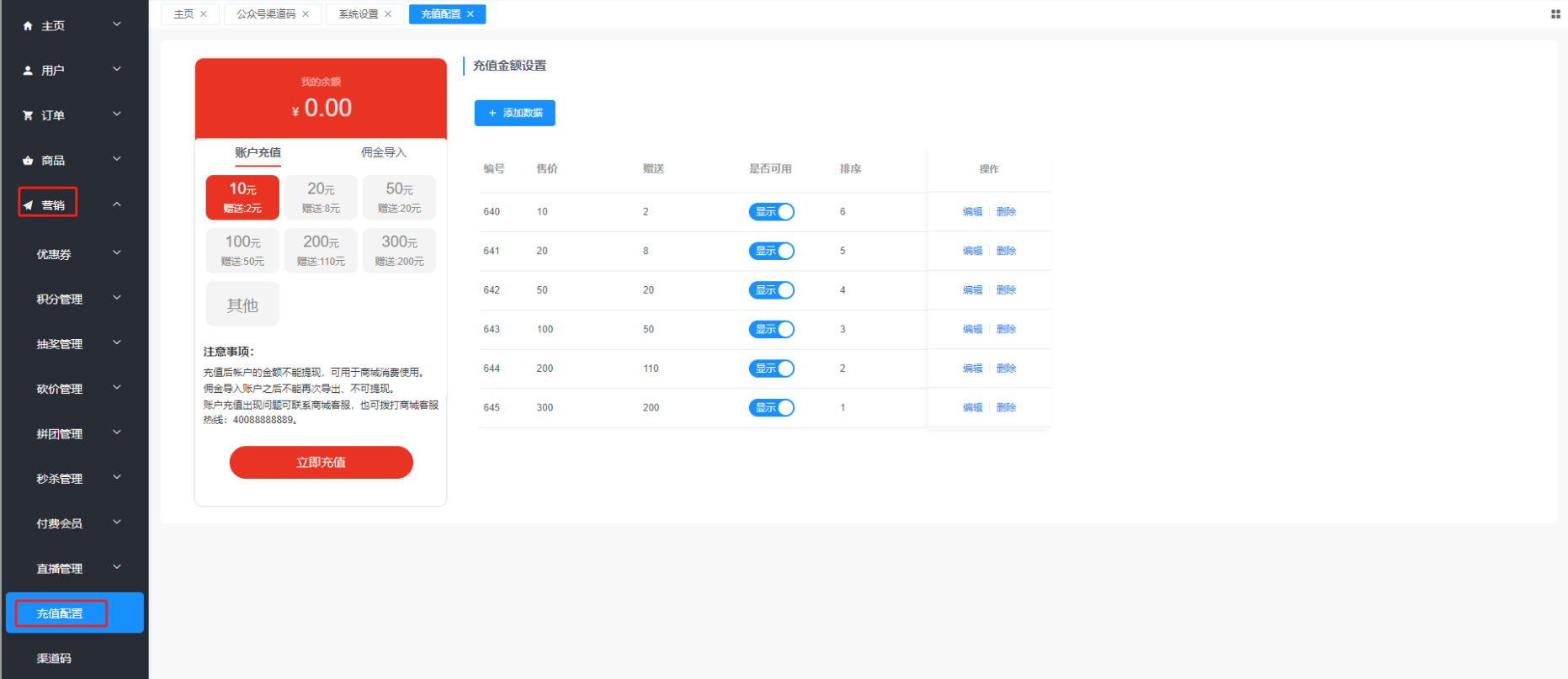This screenshot has height=679, width=1568.
Task: Click the marketing paper plane icon
Action: pyautogui.click(x=28, y=205)
